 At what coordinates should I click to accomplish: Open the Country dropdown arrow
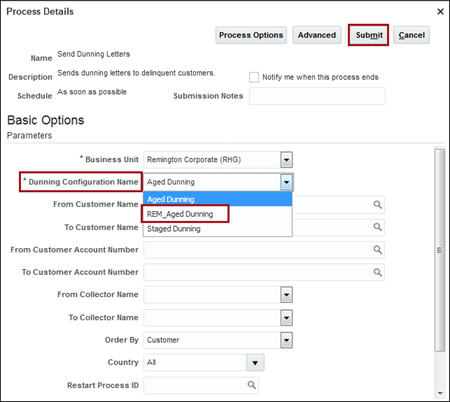point(255,363)
